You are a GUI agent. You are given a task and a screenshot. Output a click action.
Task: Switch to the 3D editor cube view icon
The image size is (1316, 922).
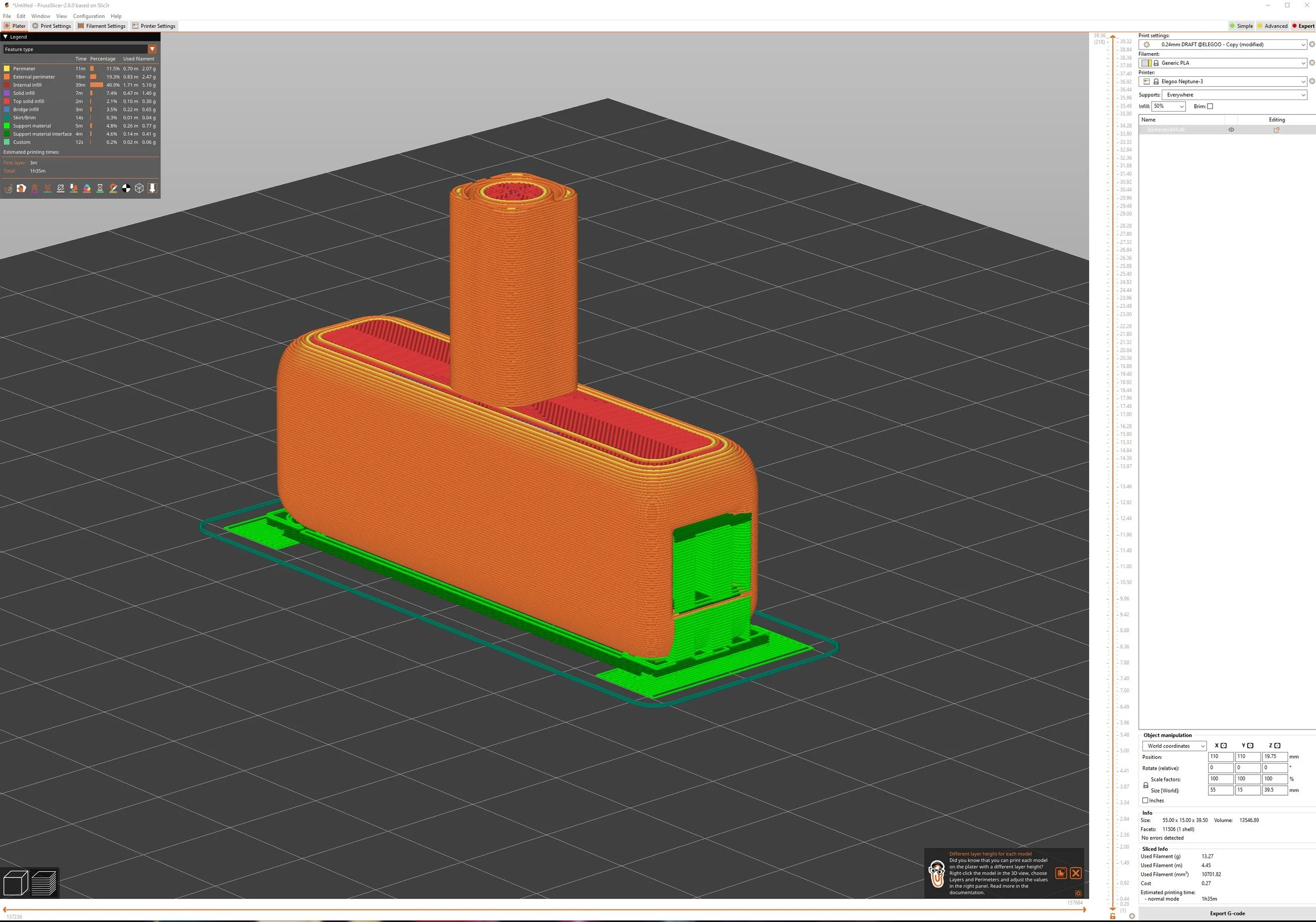(15, 883)
